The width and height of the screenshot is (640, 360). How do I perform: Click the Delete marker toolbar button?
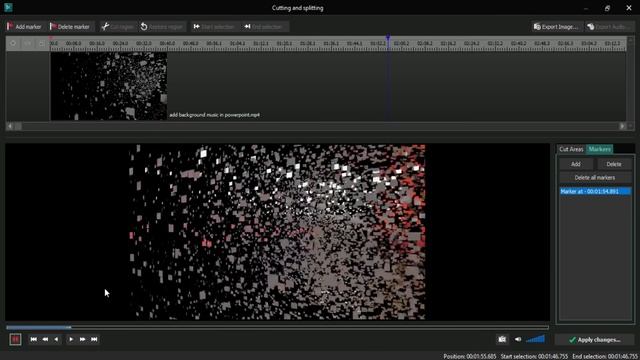click(70, 27)
